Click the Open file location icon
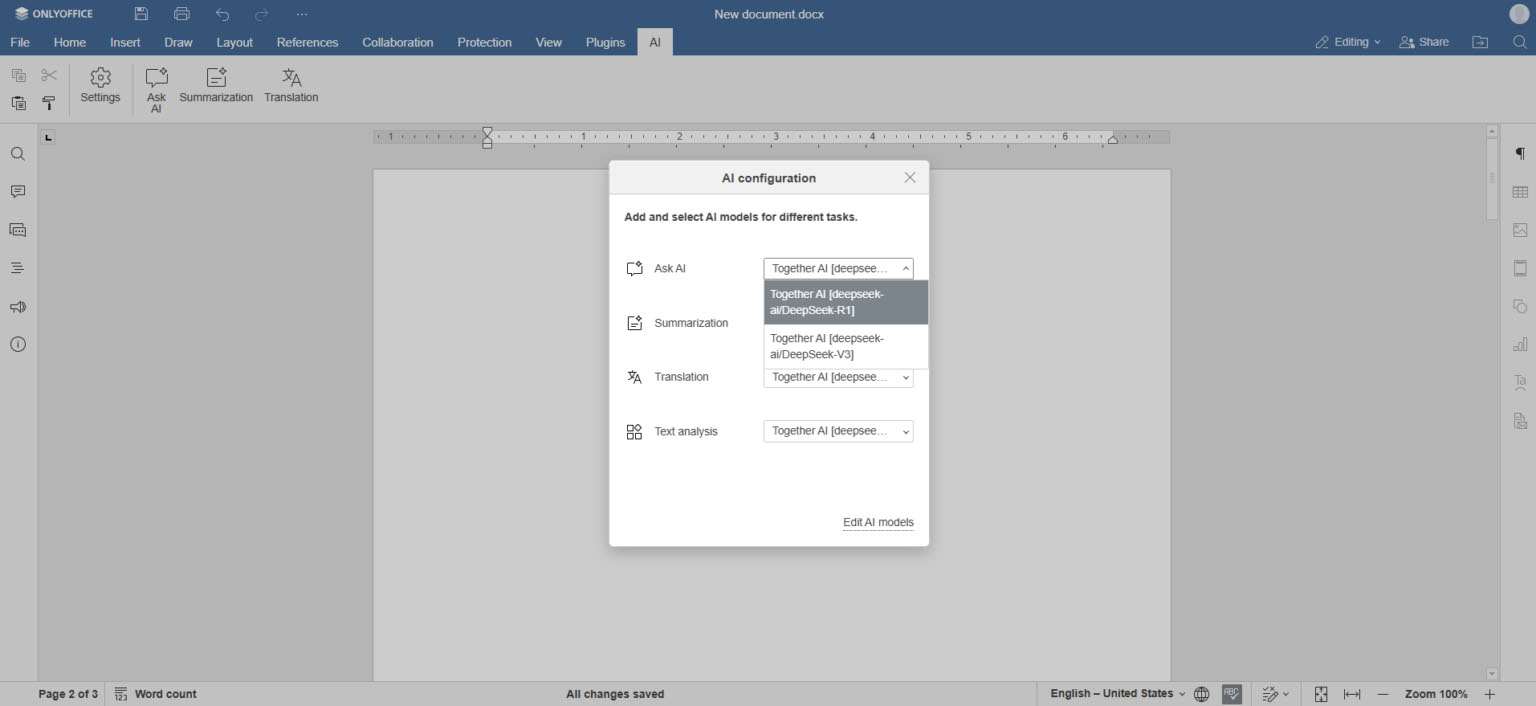 pyautogui.click(x=1480, y=42)
